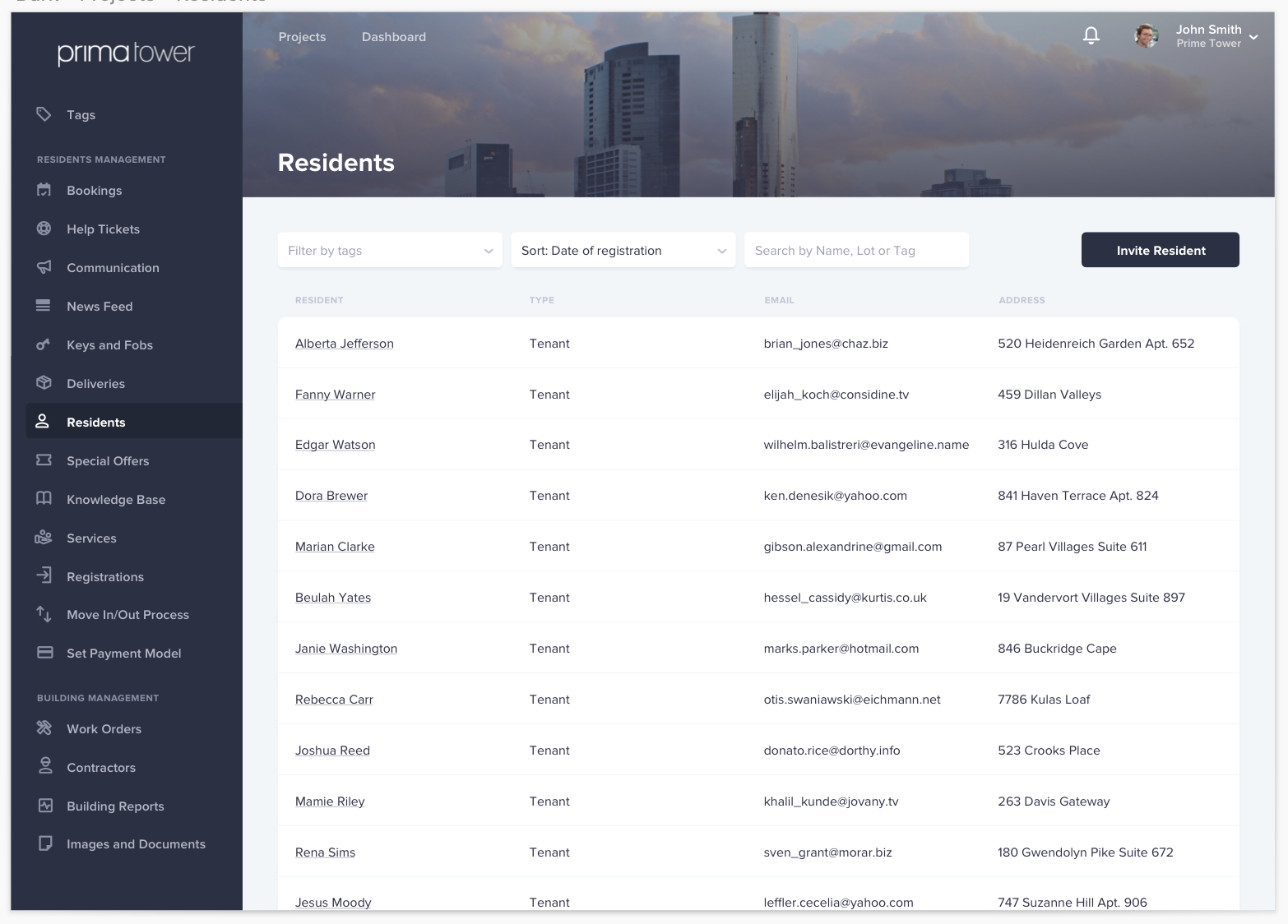This screenshot has height=924, width=1288.
Task: Click the Registrations sign-in icon
Action: 44,575
